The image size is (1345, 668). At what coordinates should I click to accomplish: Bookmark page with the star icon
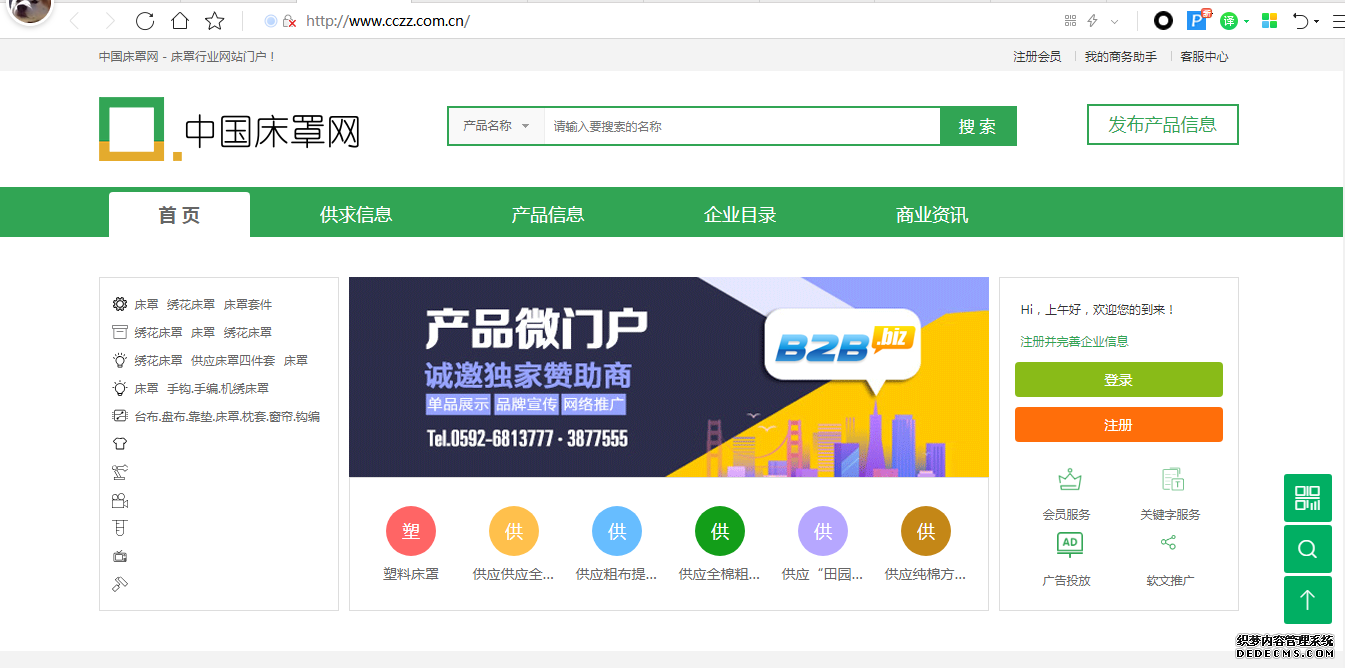point(214,21)
